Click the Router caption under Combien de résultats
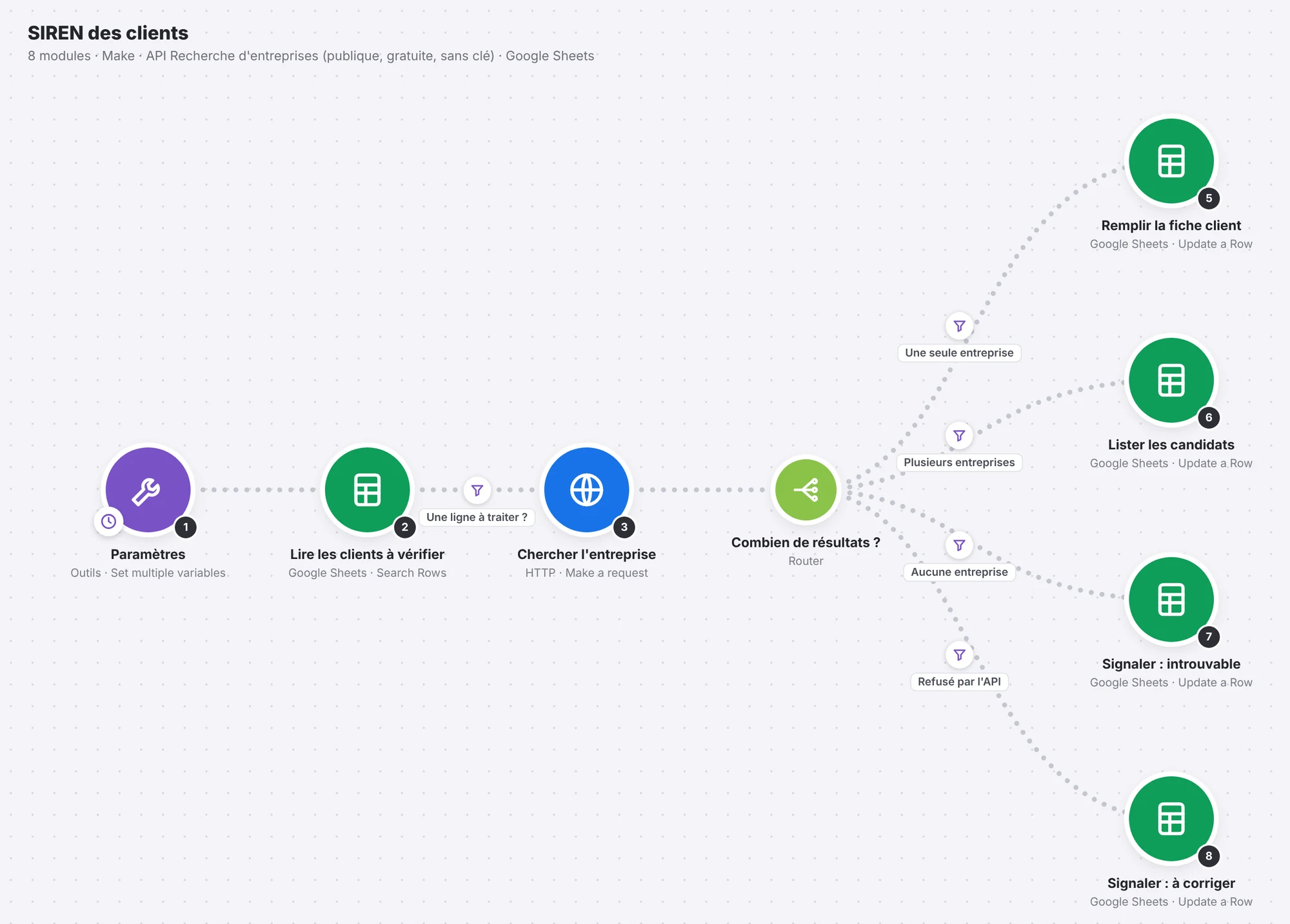The width and height of the screenshot is (1290, 924). tap(806, 561)
